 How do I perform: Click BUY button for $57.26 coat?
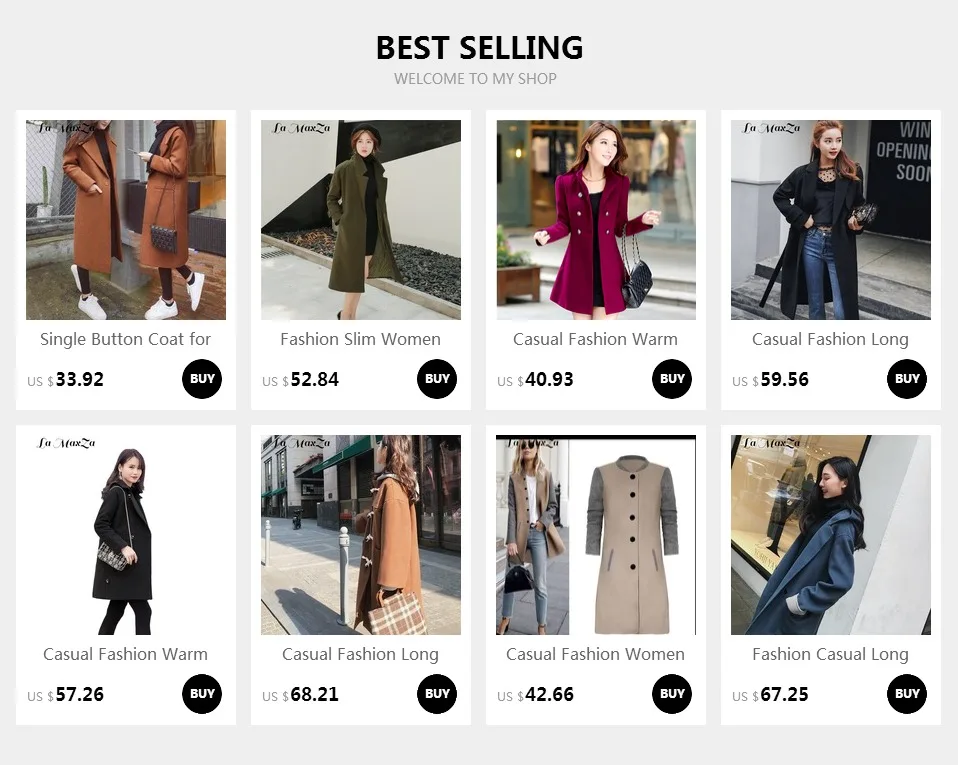tap(202, 694)
